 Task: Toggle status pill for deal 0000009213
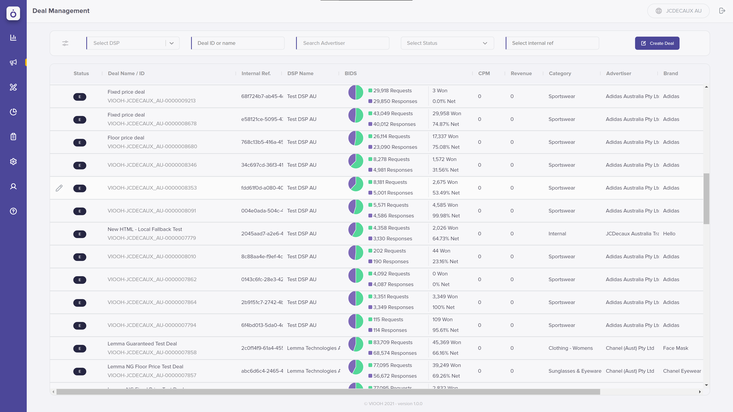pyautogui.click(x=79, y=97)
